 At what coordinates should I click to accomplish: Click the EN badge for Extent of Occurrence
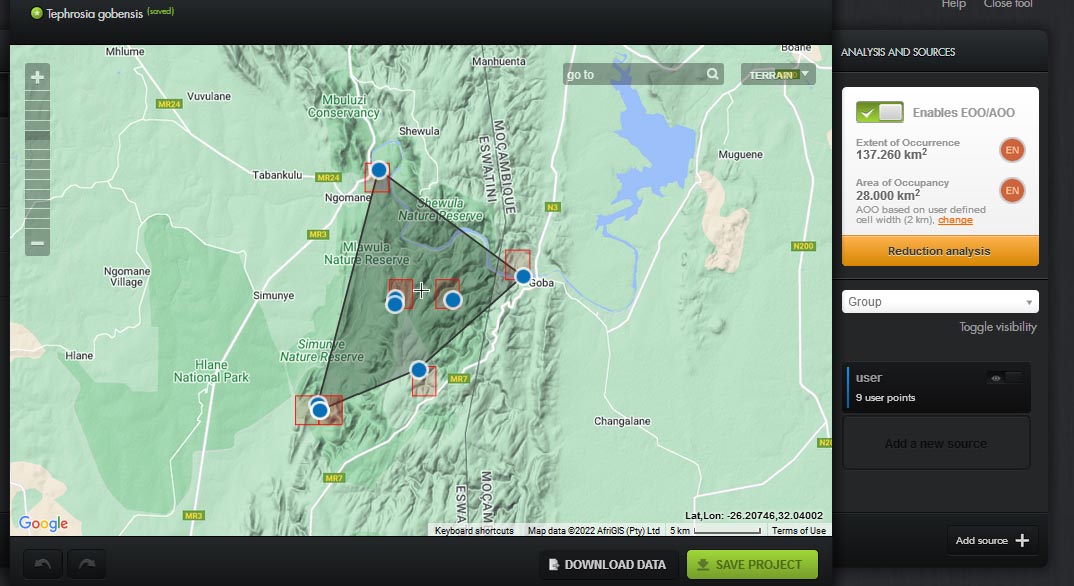pyautogui.click(x=1011, y=150)
